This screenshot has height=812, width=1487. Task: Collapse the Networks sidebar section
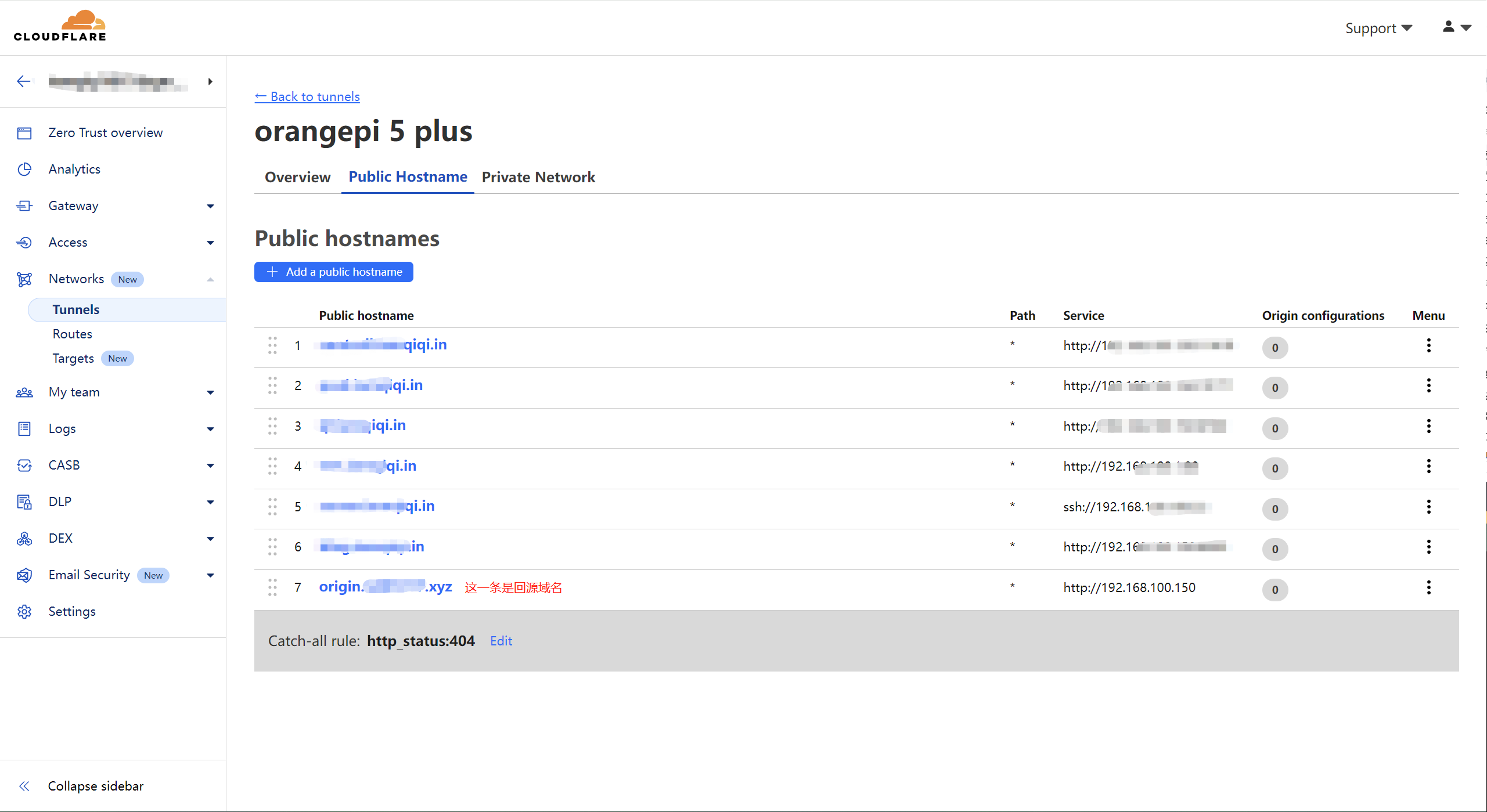click(210, 279)
